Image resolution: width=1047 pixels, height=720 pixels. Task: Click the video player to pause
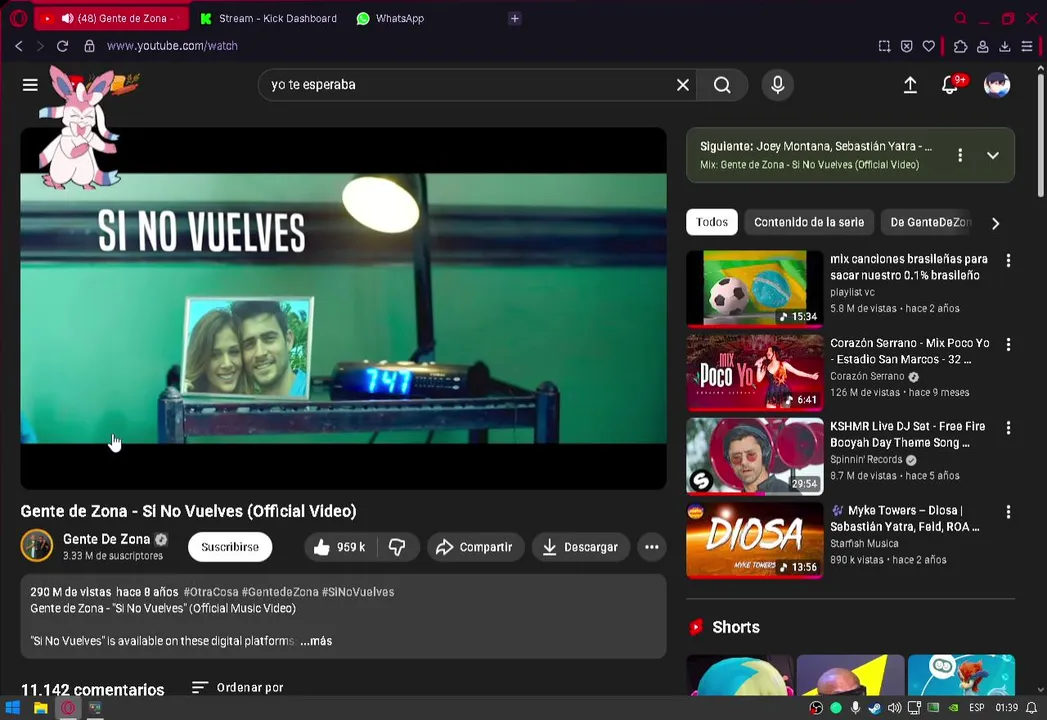(343, 309)
